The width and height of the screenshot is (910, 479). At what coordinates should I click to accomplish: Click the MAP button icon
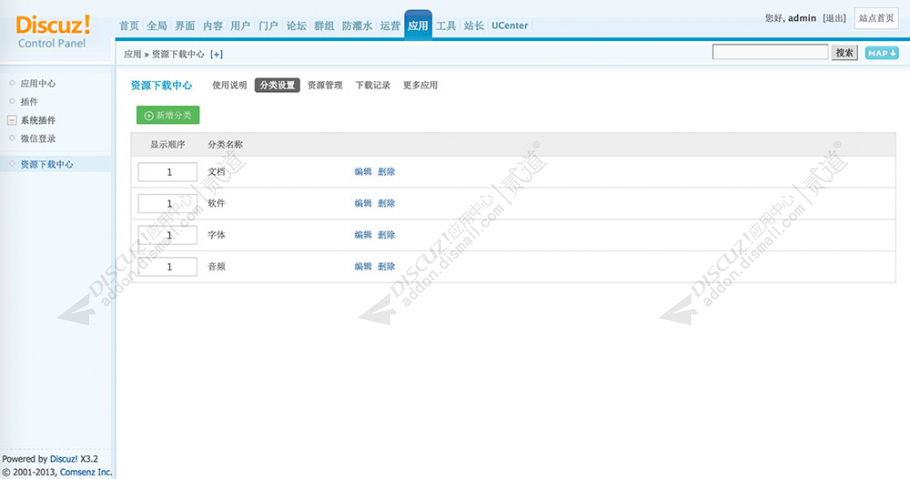(882, 53)
